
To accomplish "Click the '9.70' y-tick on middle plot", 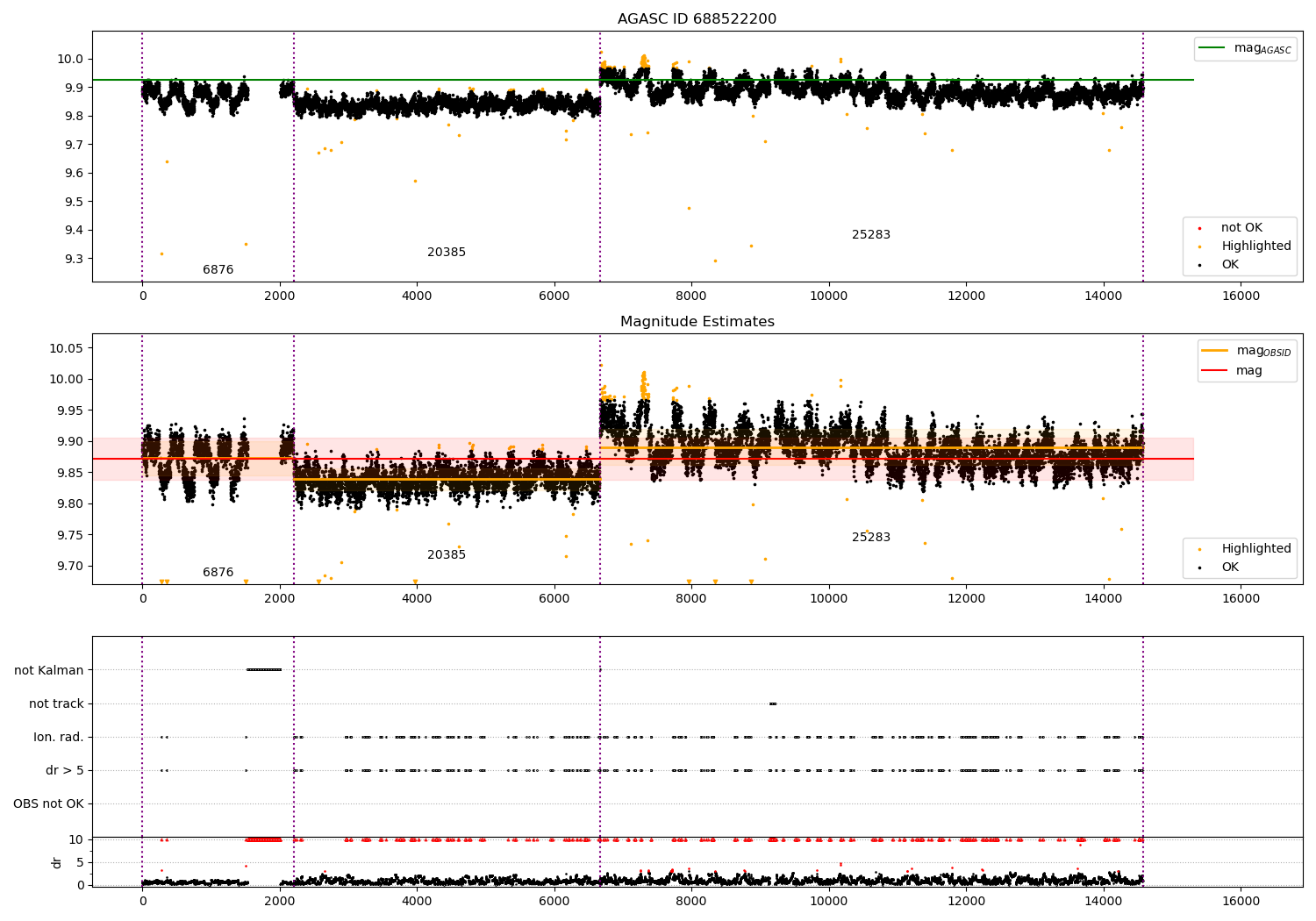I will [70, 566].
